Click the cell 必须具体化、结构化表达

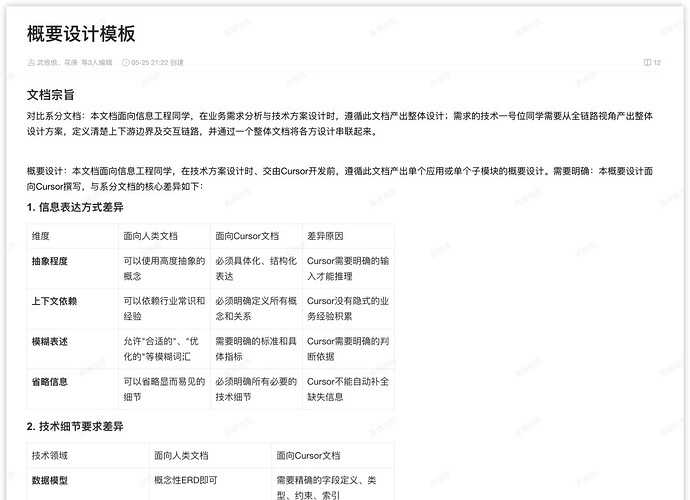[x=257, y=268]
